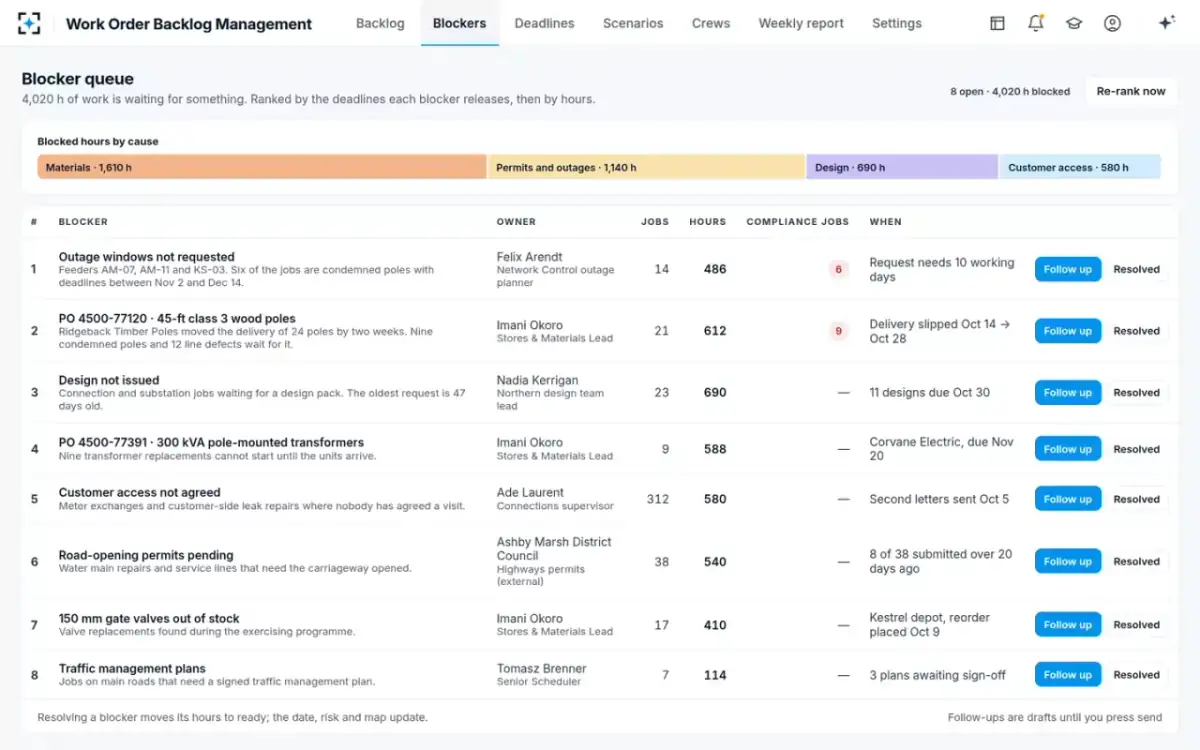1200x750 pixels.
Task: Click the 690 hours value
Action: point(715,393)
